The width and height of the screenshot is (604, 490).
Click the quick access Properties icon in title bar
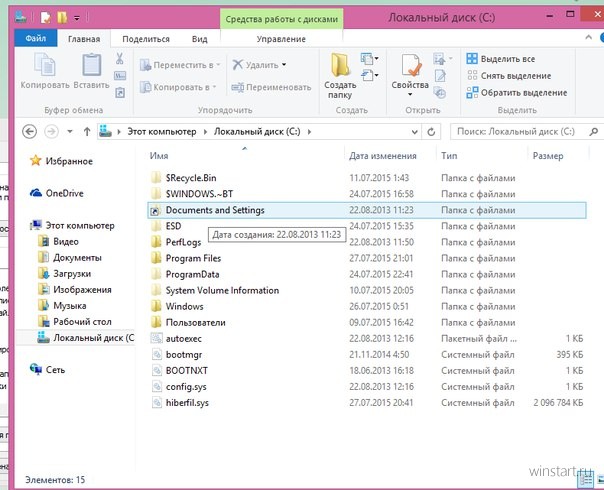[x=46, y=18]
